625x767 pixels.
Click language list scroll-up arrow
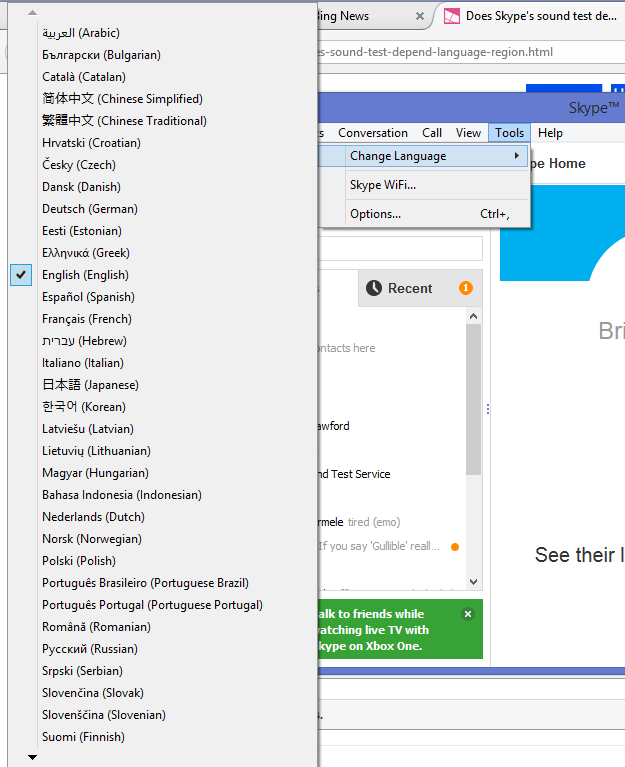tap(32, 13)
